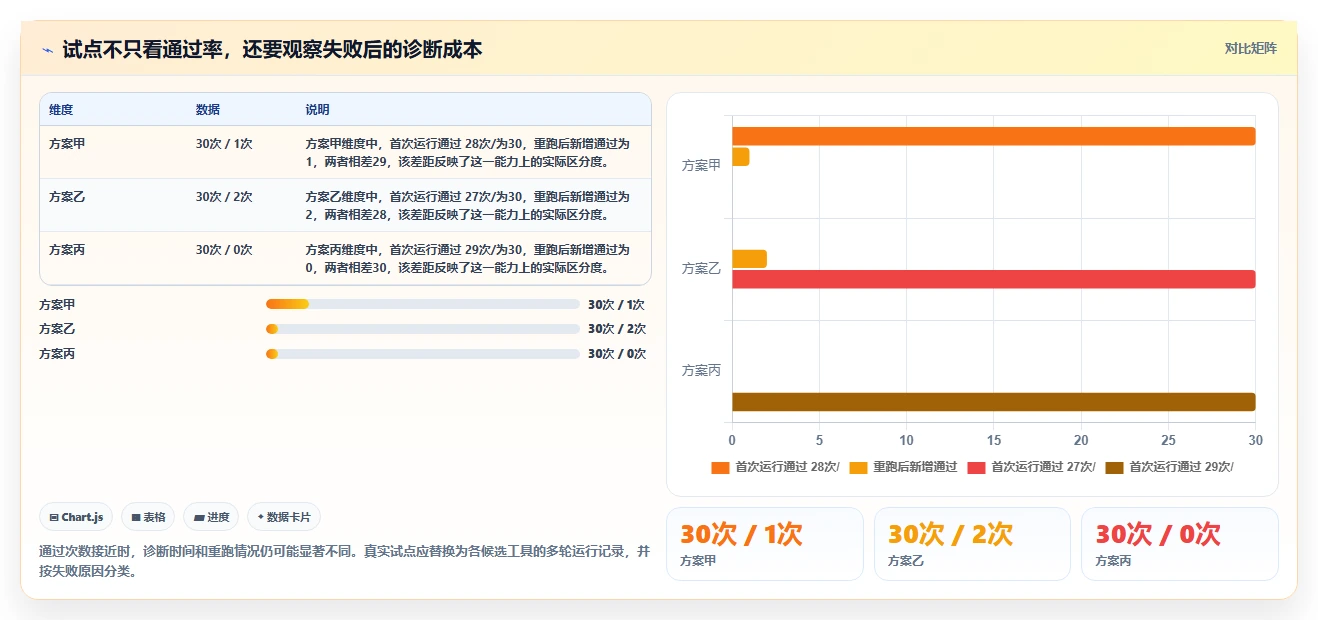Click the 对比矩阵 label in the header
The height and width of the screenshot is (620, 1318).
coord(1251,48)
